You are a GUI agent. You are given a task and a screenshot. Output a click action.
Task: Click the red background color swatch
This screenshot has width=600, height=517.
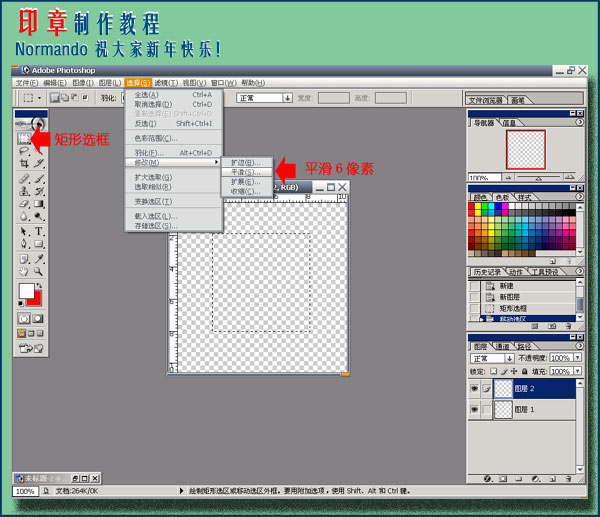click(36, 300)
